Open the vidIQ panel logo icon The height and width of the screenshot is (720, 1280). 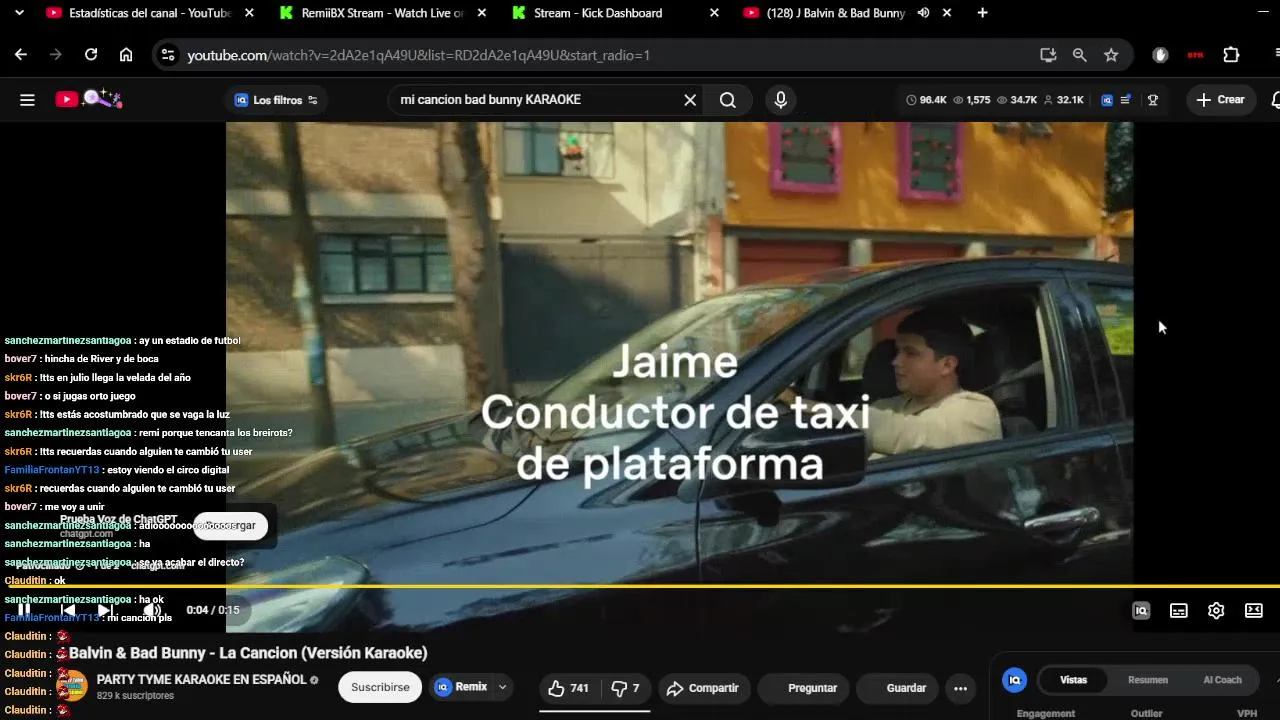(1014, 680)
